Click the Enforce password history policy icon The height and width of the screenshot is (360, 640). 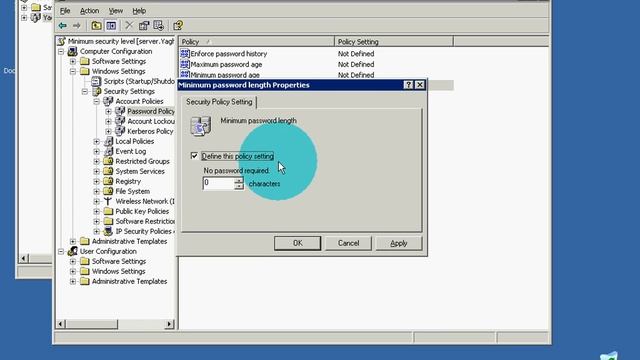click(185, 53)
